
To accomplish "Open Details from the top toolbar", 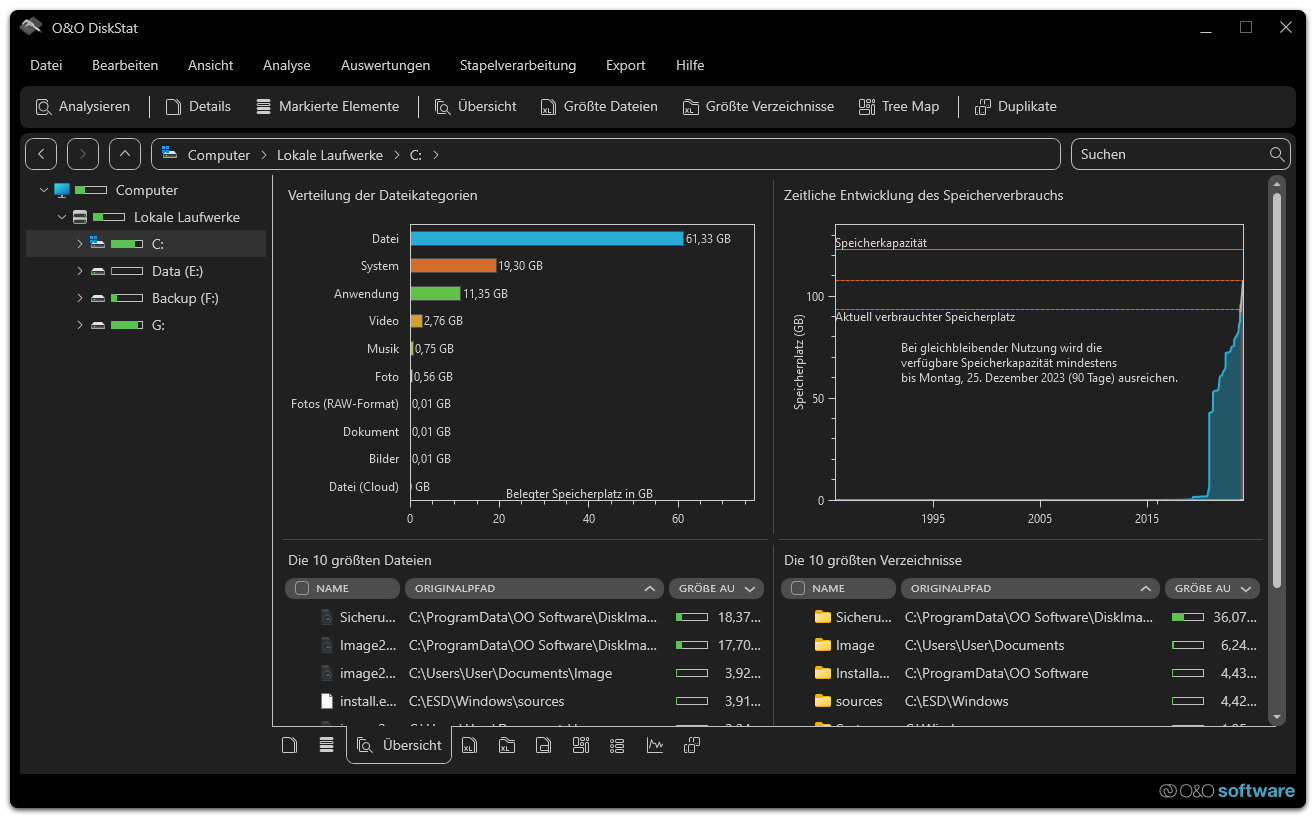I will (198, 106).
